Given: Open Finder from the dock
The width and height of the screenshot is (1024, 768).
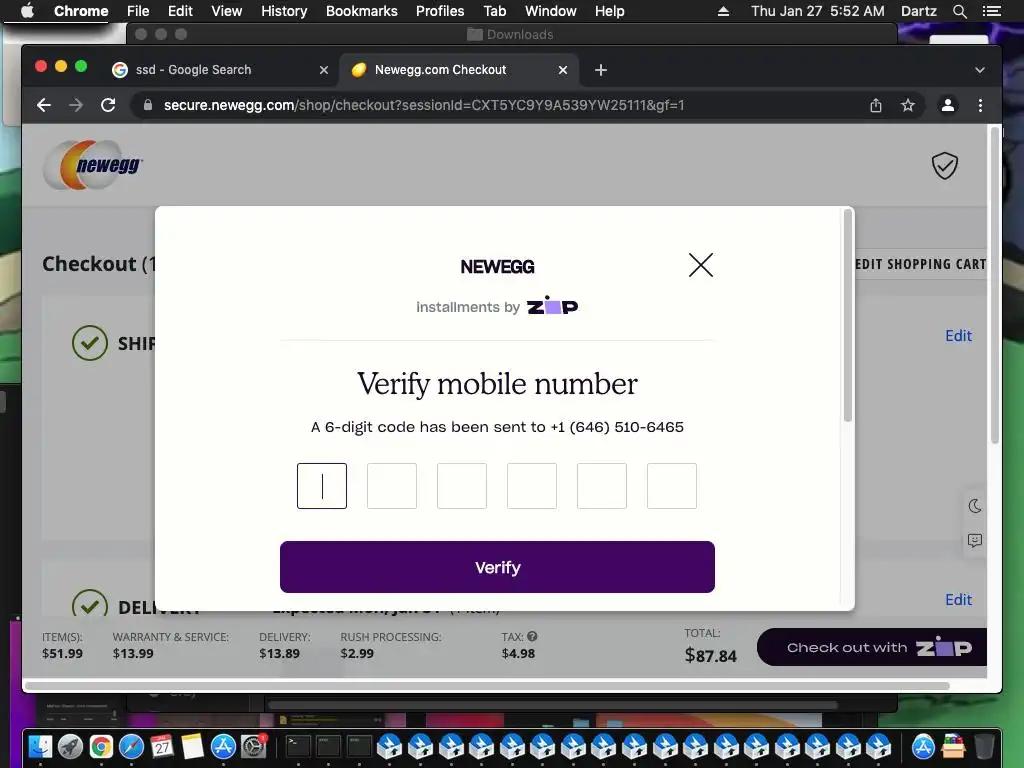Looking at the screenshot, I should (40, 746).
